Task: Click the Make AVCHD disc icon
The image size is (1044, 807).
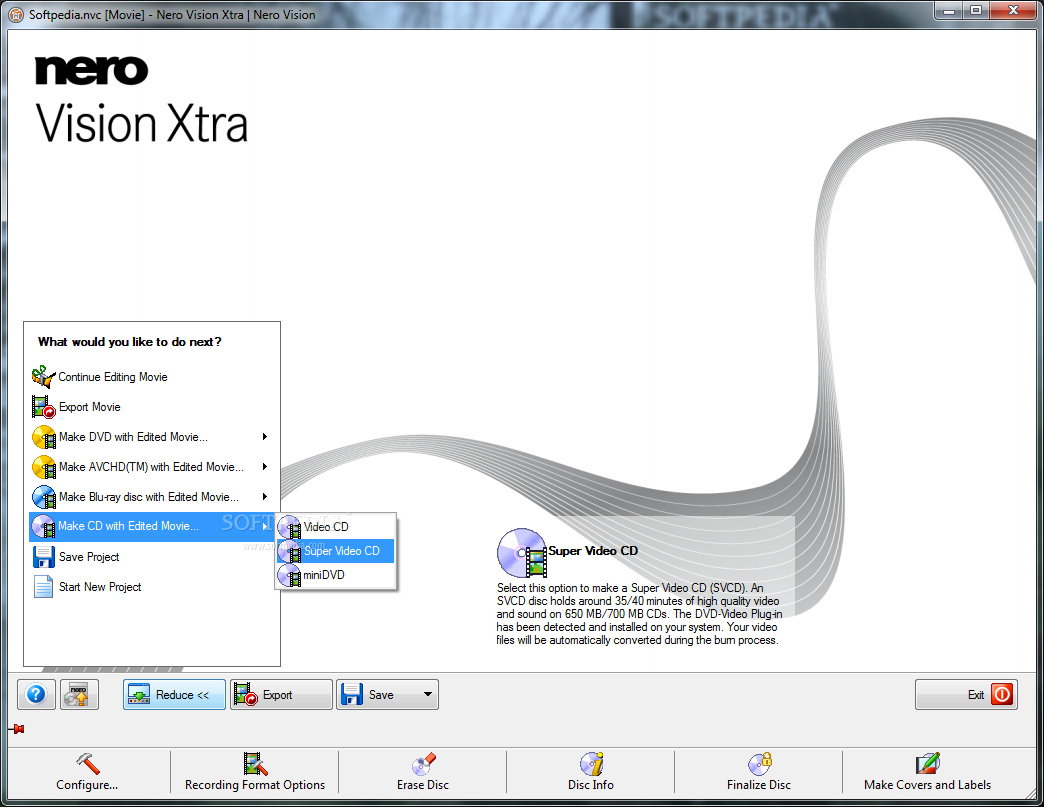Action: tap(44, 467)
